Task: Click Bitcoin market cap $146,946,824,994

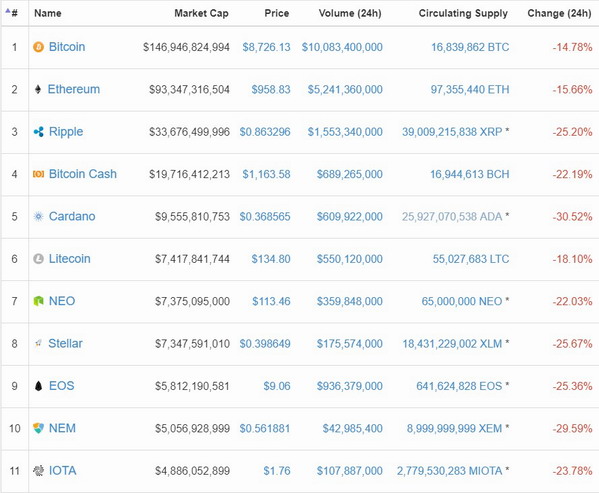Action: (186, 47)
